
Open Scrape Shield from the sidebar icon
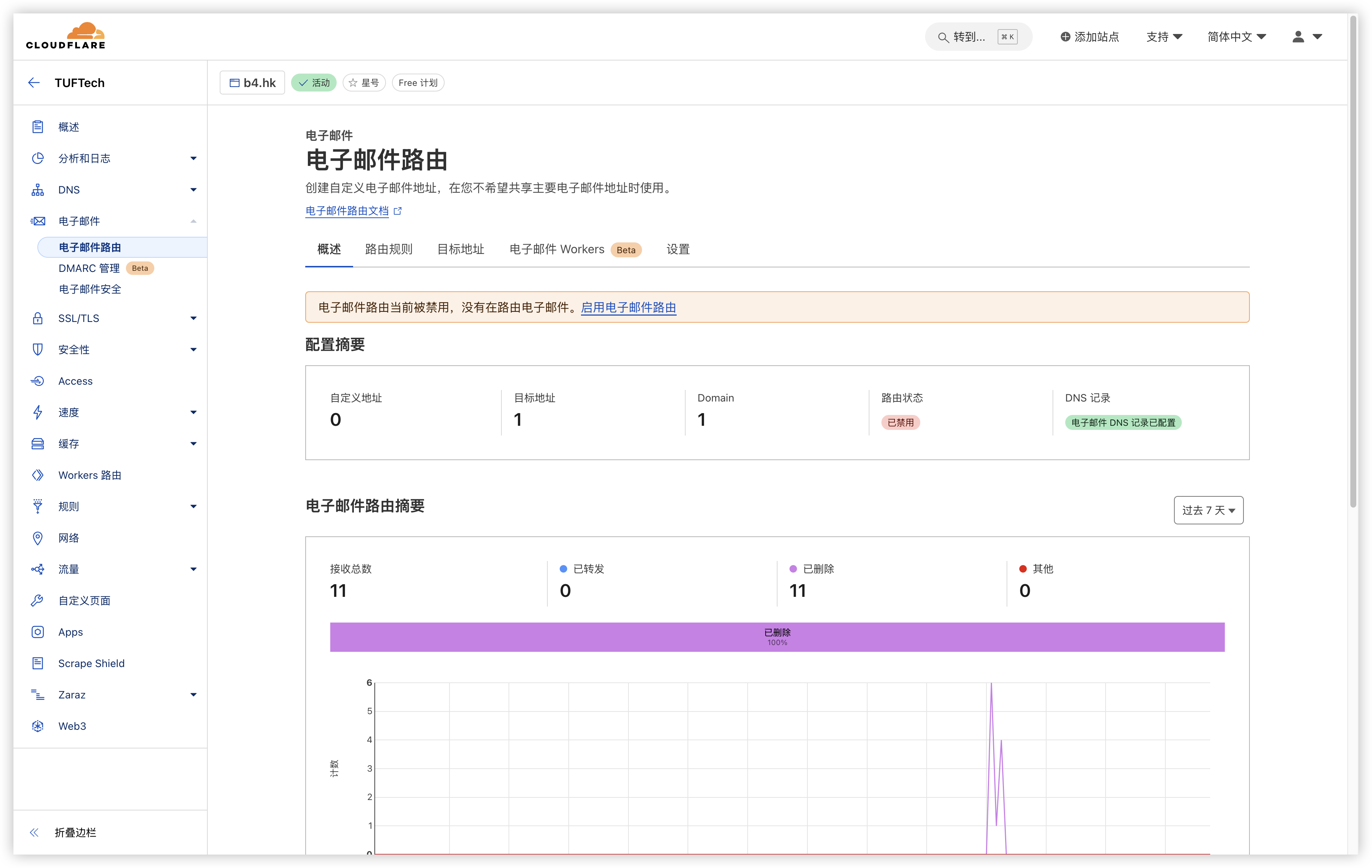[x=38, y=663]
